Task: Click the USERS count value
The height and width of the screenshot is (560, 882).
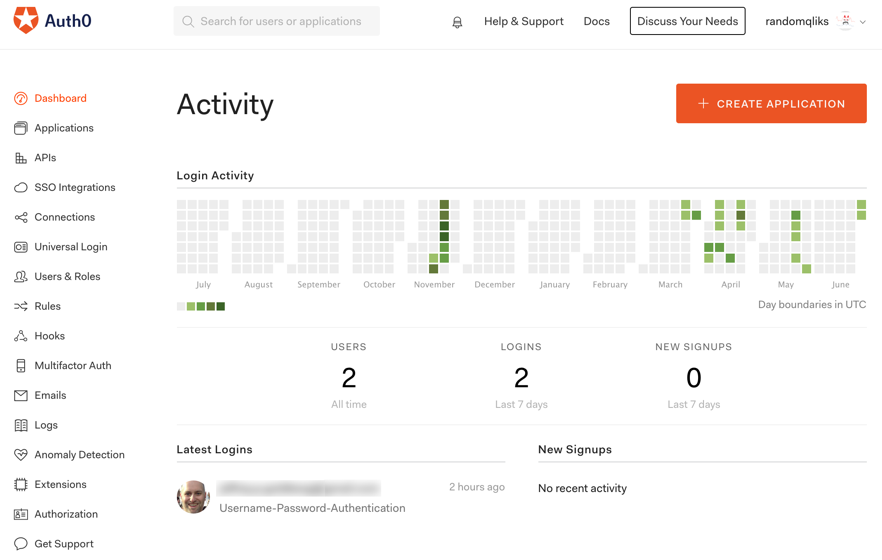Action: (x=349, y=377)
